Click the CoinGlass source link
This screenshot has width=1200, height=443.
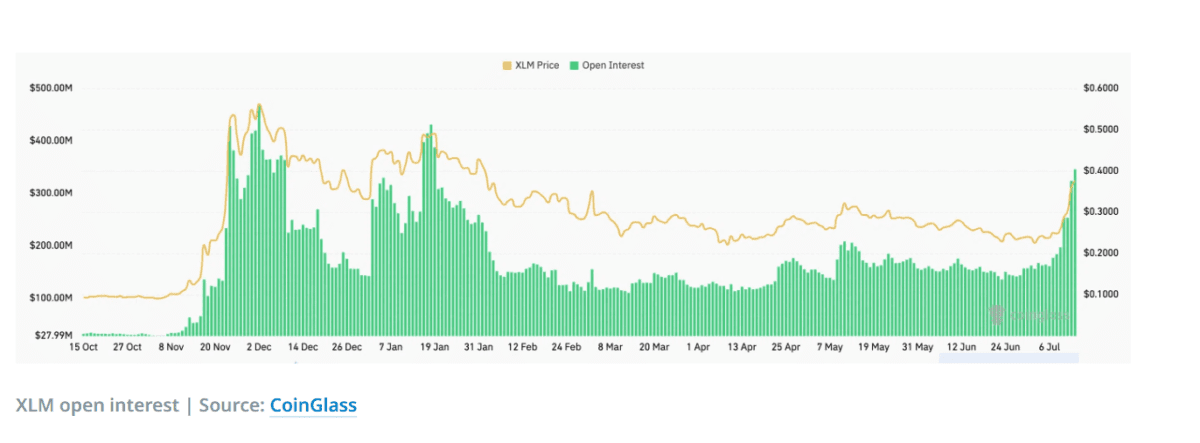pos(313,405)
